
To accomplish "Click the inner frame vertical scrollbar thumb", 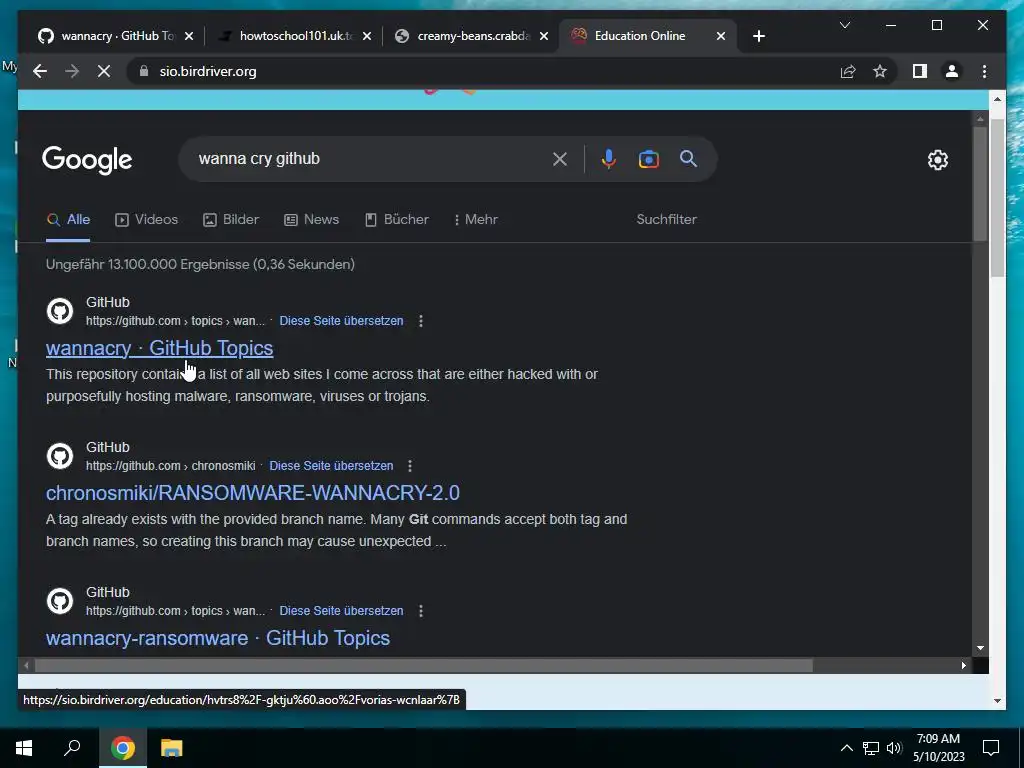I will coord(980,184).
